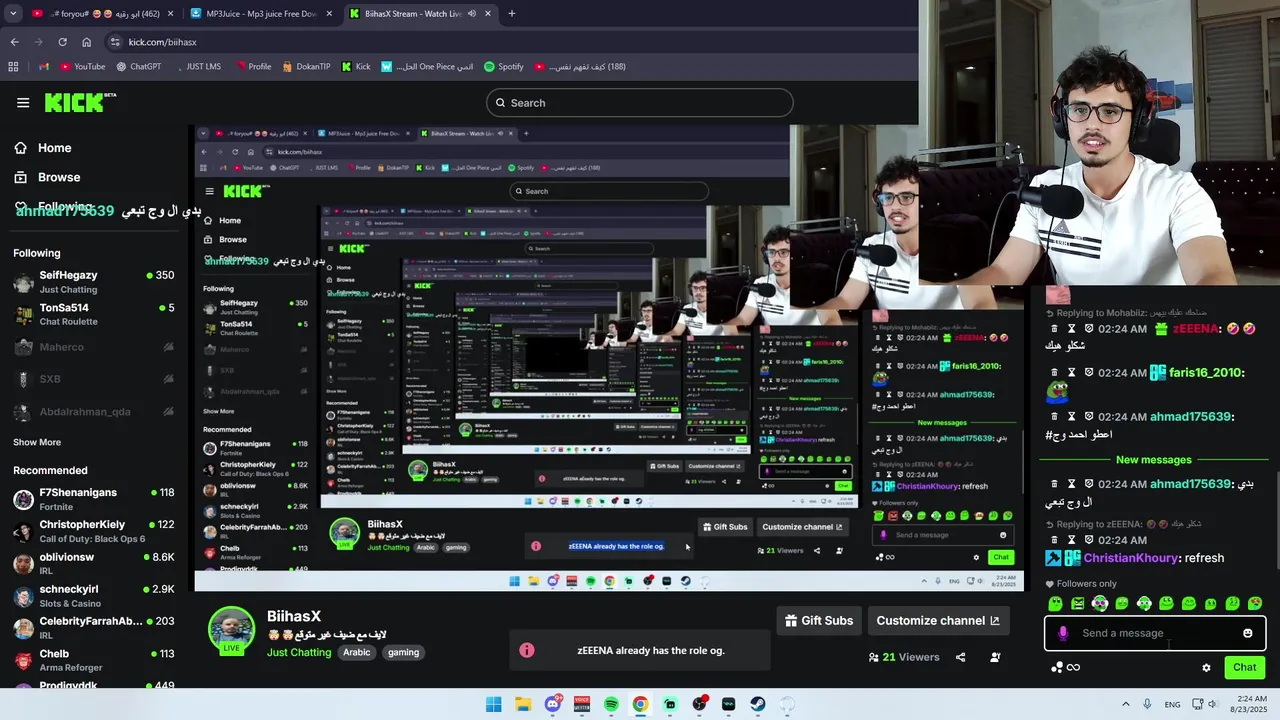
Task: Open the DokanTIP bookmark
Action: pyautogui.click(x=305, y=67)
